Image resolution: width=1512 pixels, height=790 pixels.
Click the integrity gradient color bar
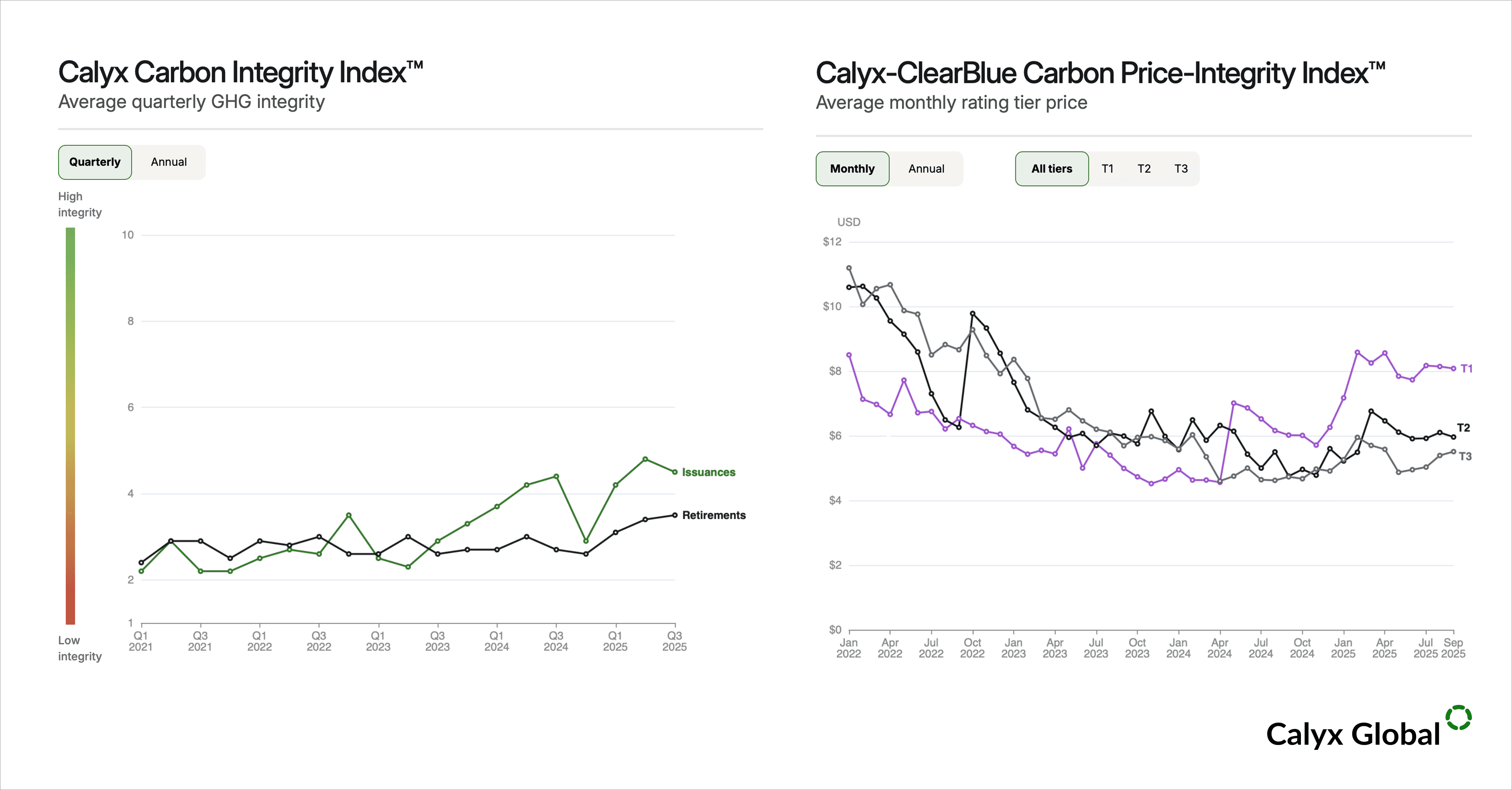tap(71, 425)
